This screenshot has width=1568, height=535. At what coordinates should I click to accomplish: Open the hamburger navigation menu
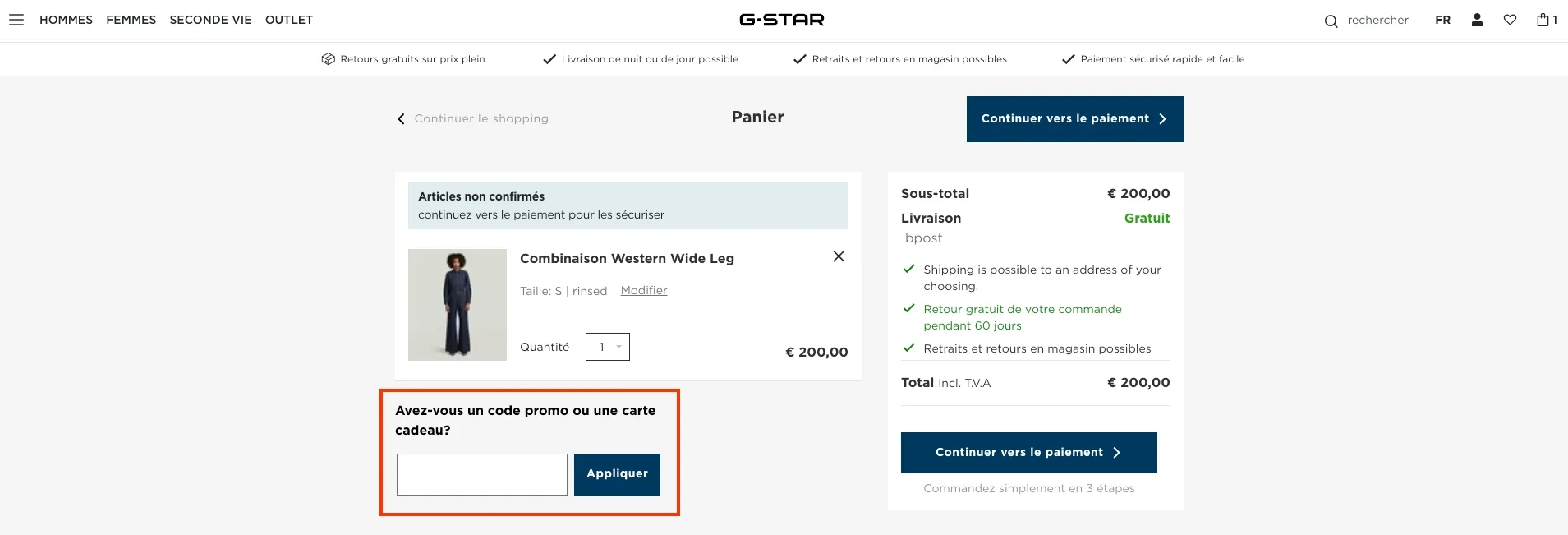(x=16, y=20)
